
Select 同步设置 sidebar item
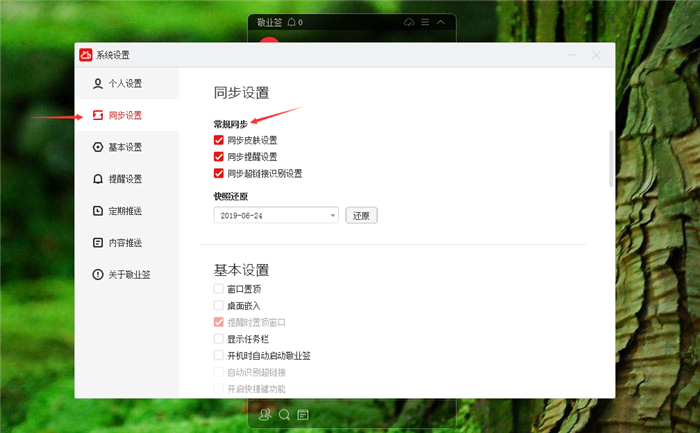tap(127, 115)
